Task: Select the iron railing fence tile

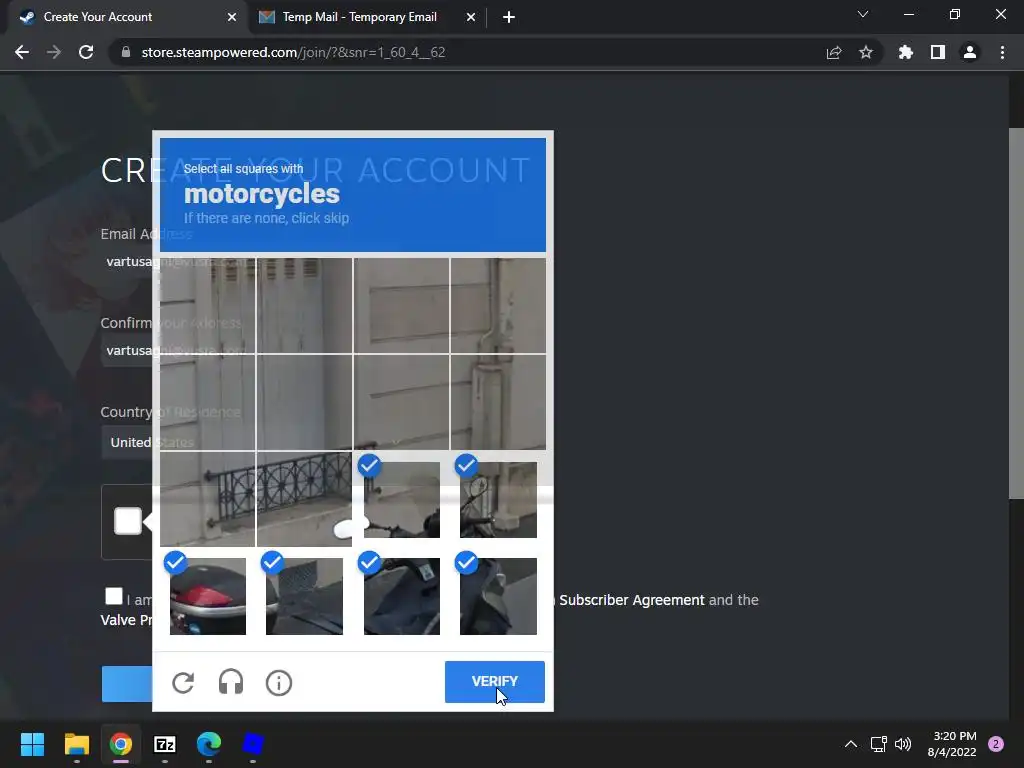Action: pyautogui.click(x=304, y=499)
